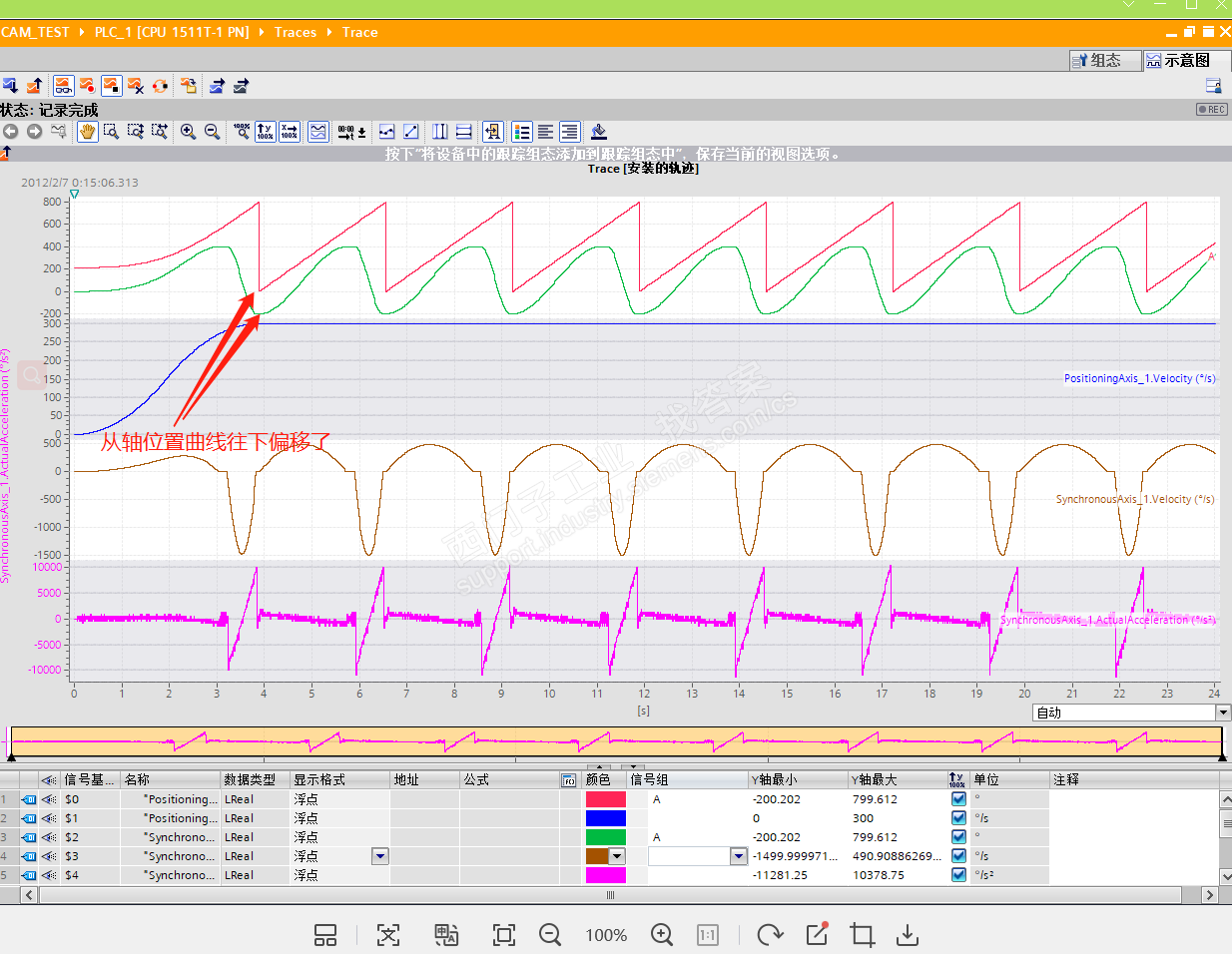Click the scale X-axis to 100% icon
This screenshot has height=954, width=1232.
[x=290, y=132]
